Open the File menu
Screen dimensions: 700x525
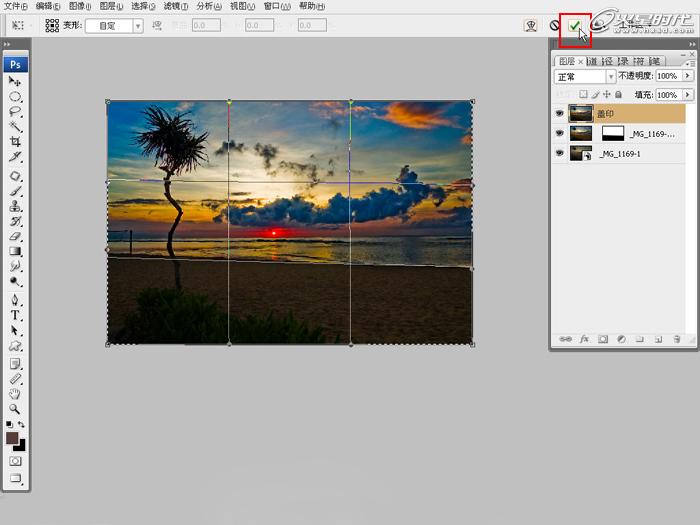pos(16,6)
